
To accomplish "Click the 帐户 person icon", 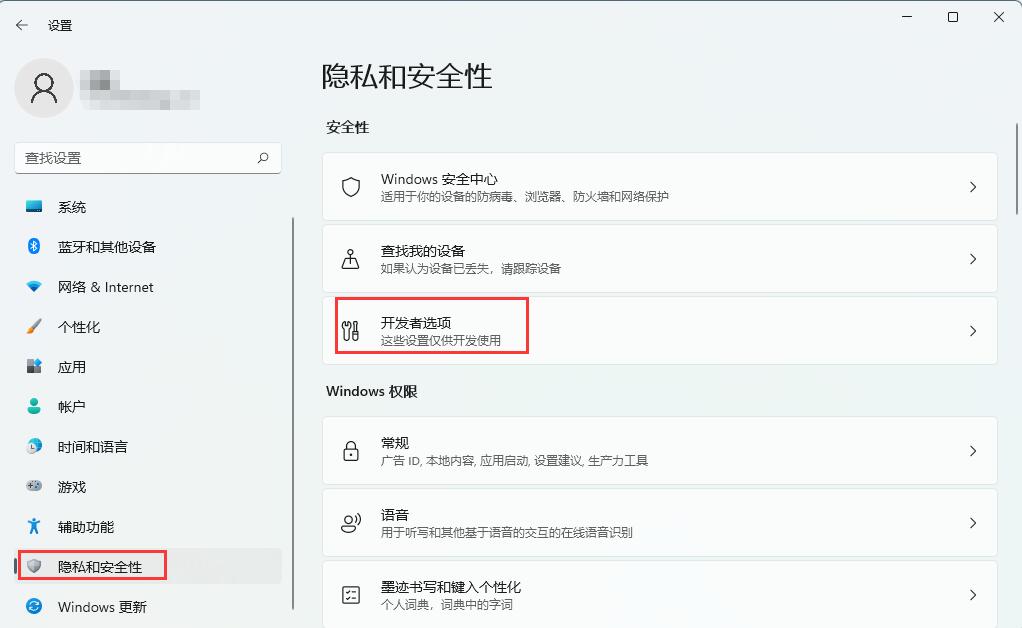I will tap(34, 407).
